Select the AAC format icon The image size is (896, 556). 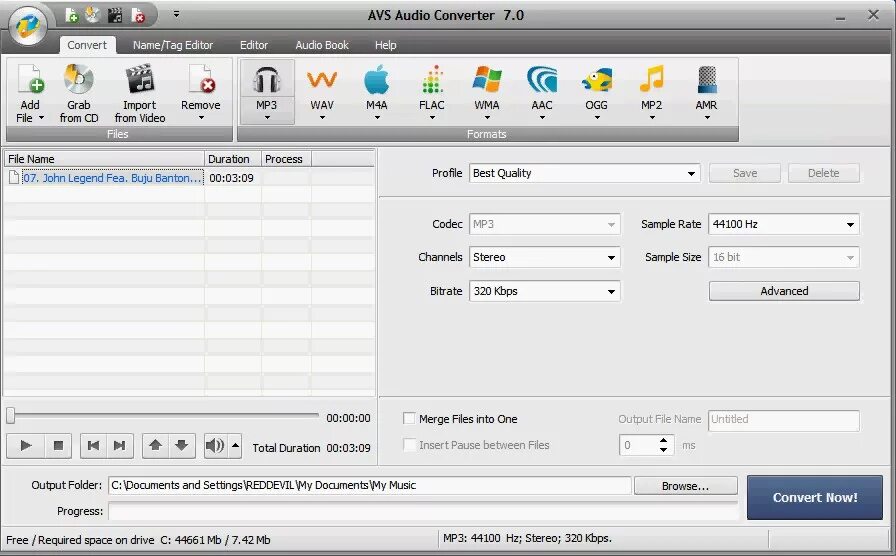click(542, 80)
